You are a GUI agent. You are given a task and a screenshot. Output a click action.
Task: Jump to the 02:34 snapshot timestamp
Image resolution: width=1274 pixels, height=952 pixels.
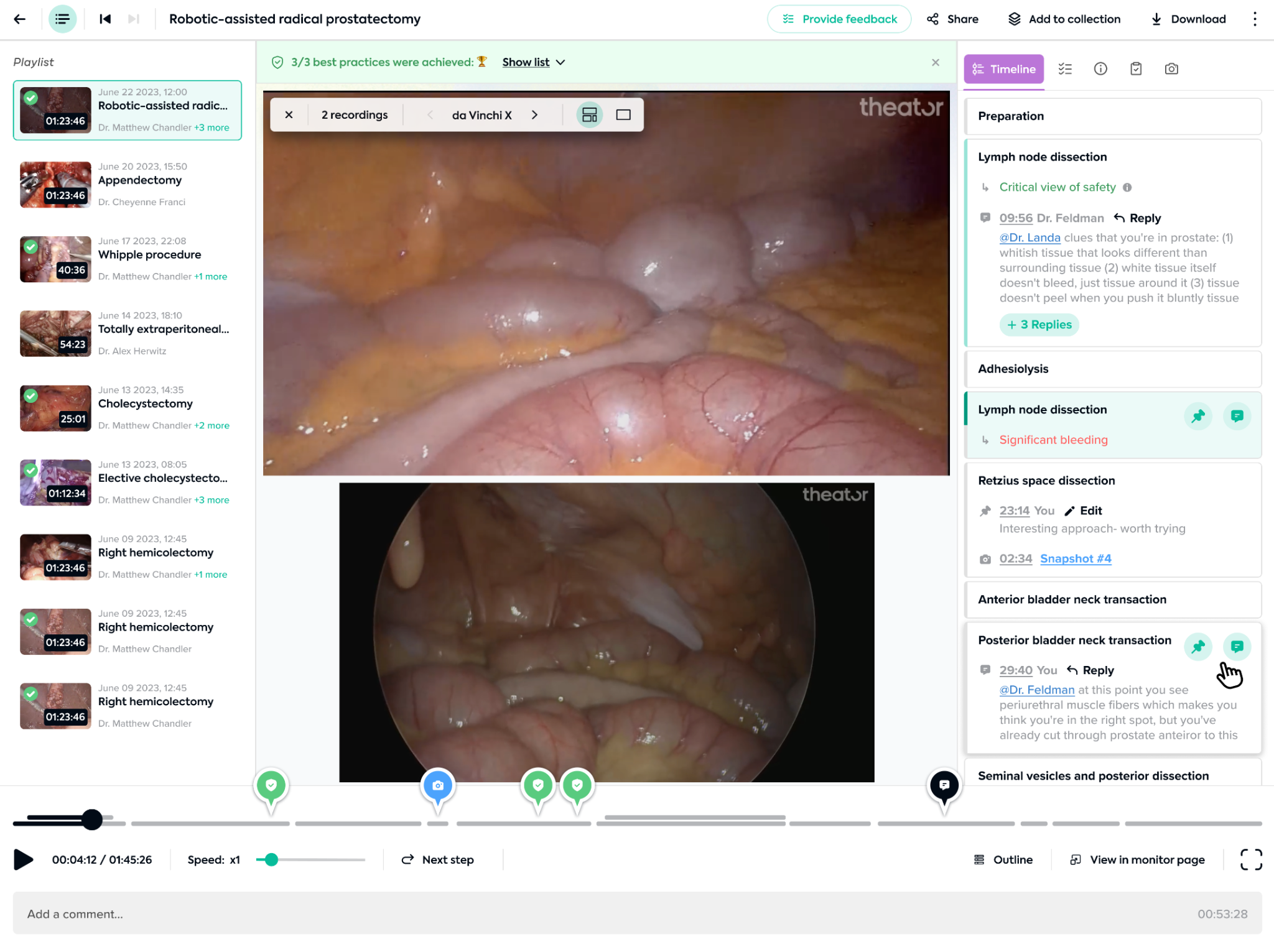pos(1015,559)
